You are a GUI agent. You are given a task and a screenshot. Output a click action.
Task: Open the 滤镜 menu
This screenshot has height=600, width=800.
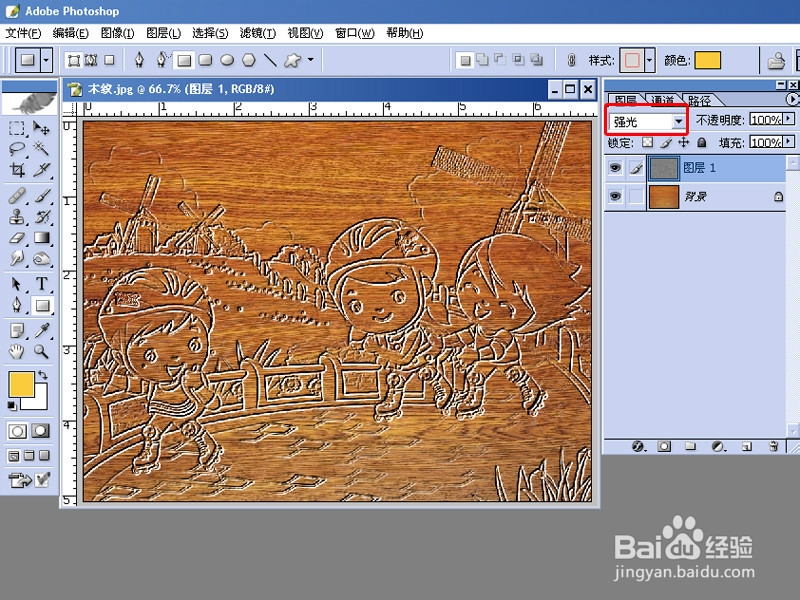[258, 33]
